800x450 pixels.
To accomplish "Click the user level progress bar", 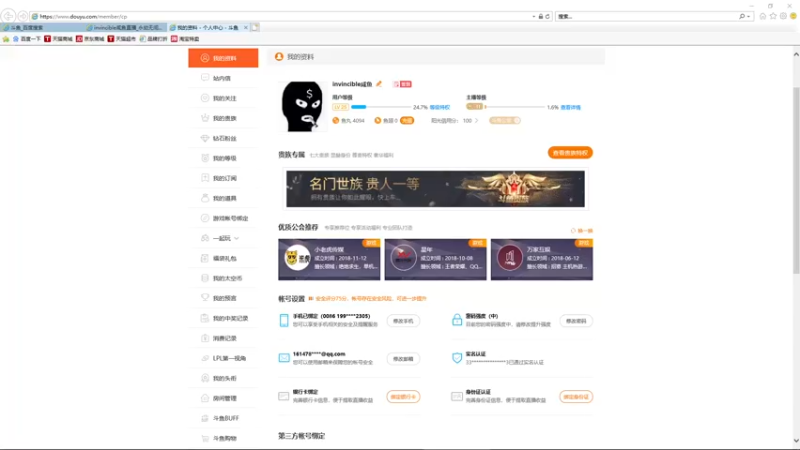I will click(x=381, y=107).
